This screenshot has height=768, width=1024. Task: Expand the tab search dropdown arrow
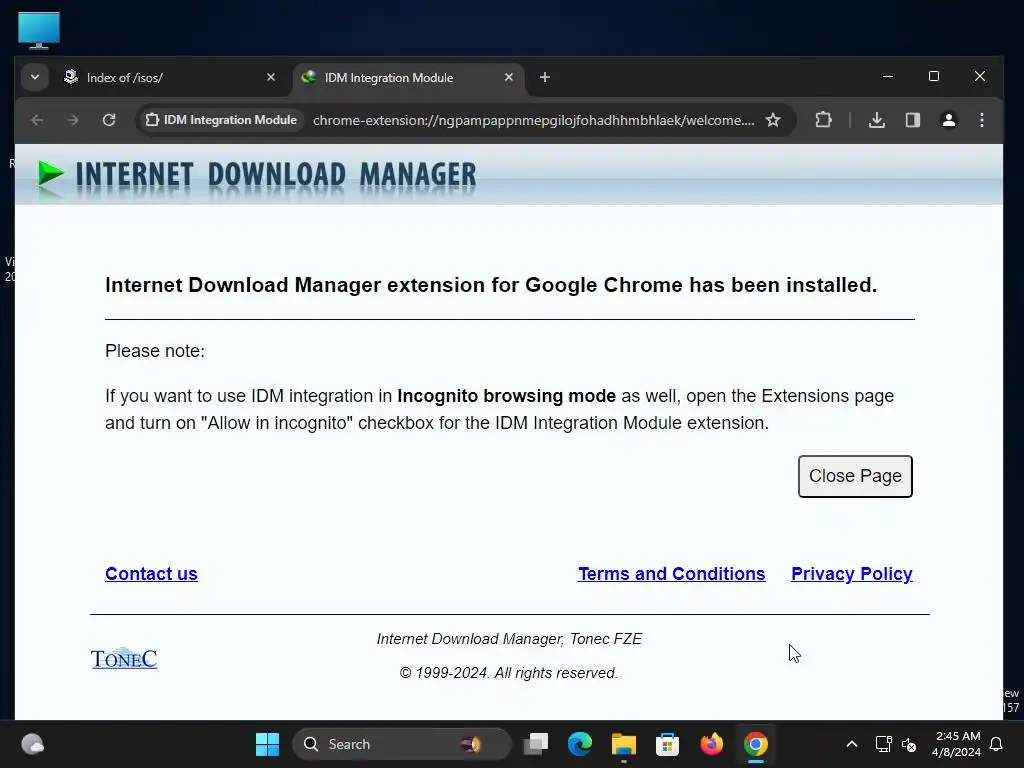coord(35,77)
